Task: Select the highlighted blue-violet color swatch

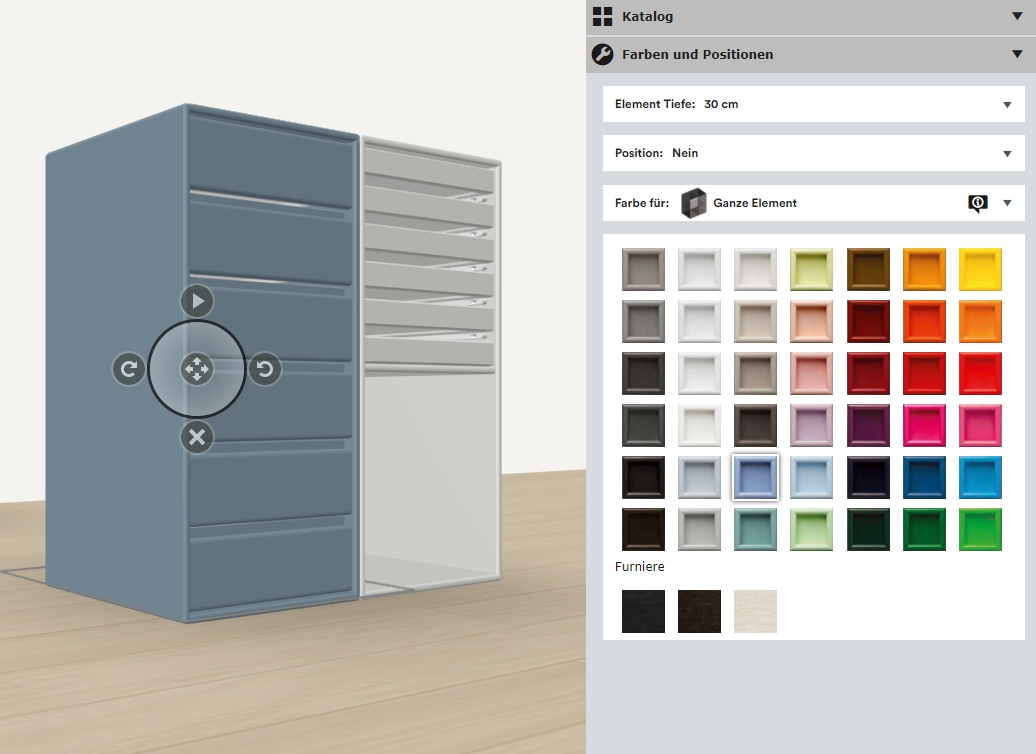Action: pos(755,477)
